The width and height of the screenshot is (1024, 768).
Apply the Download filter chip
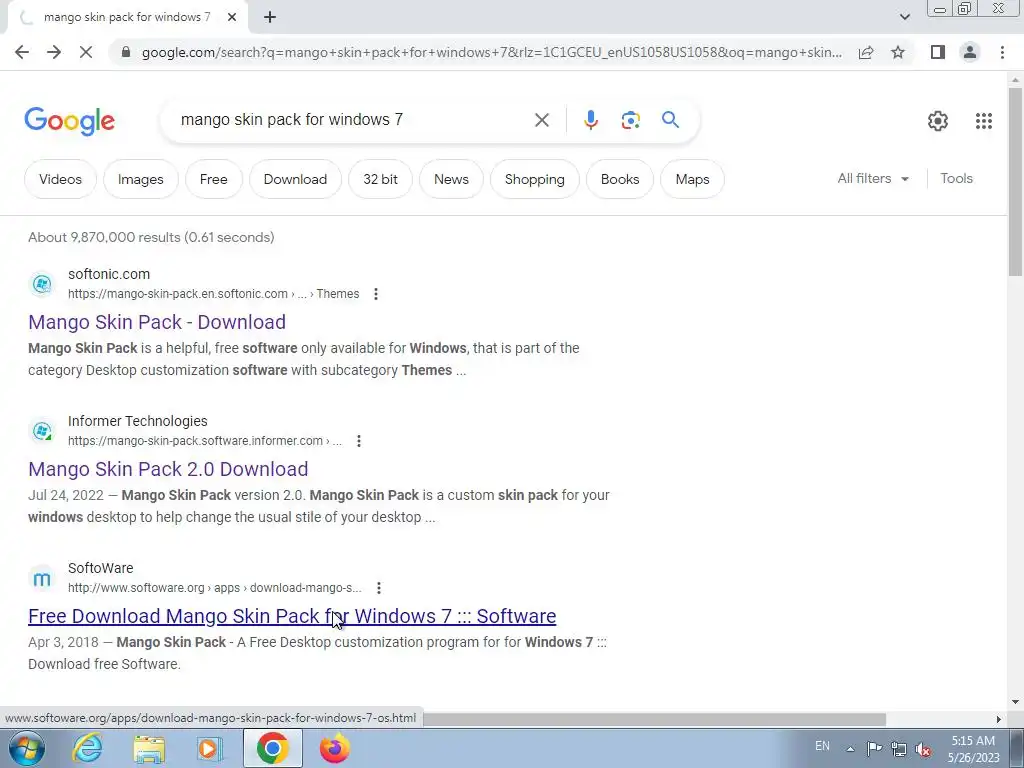295,179
